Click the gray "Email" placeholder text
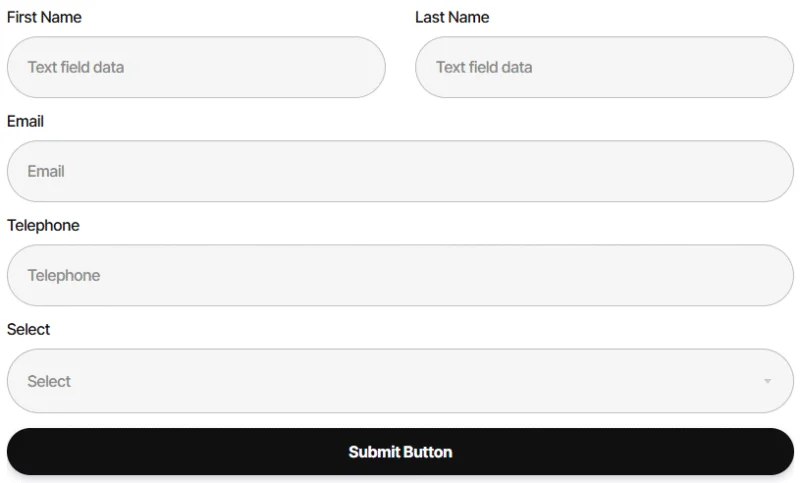 click(x=46, y=171)
